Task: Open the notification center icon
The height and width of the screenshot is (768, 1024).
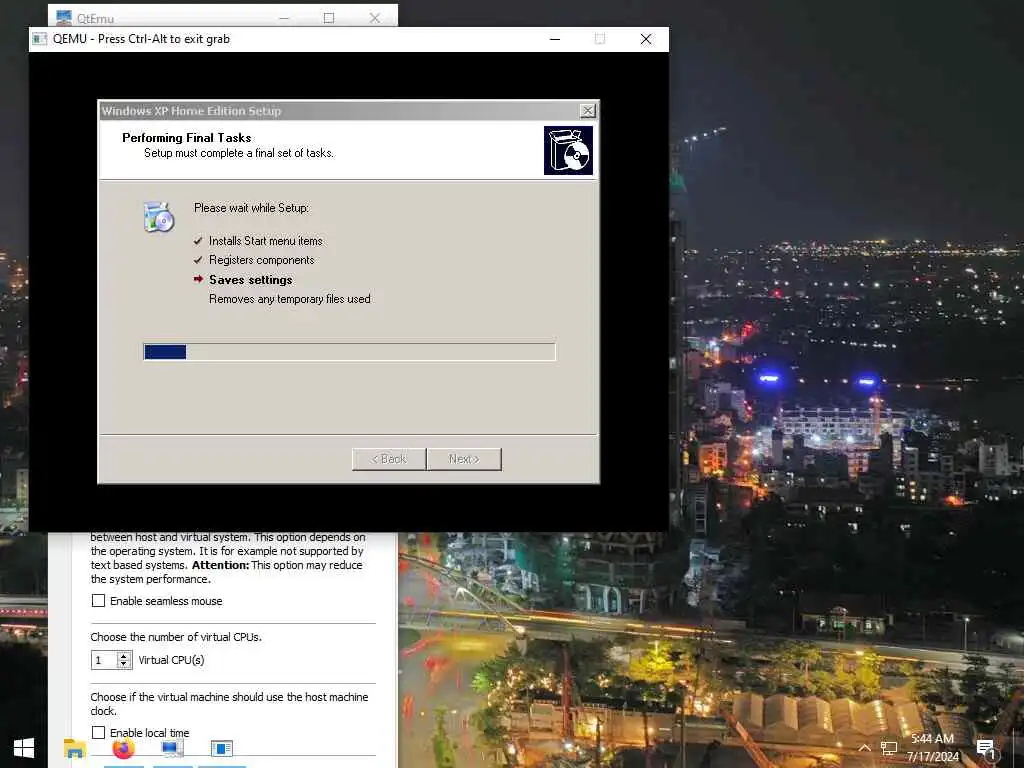Action: click(x=986, y=749)
